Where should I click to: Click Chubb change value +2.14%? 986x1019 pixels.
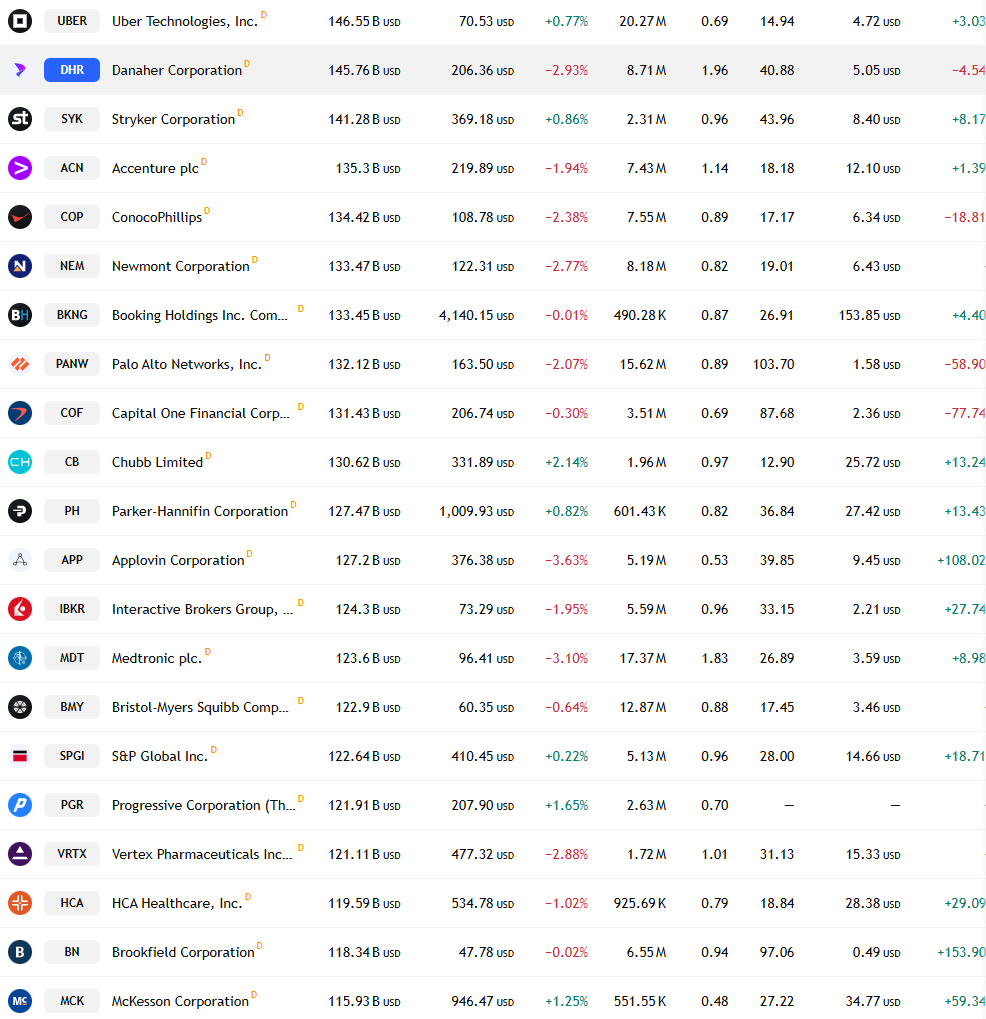[566, 462]
